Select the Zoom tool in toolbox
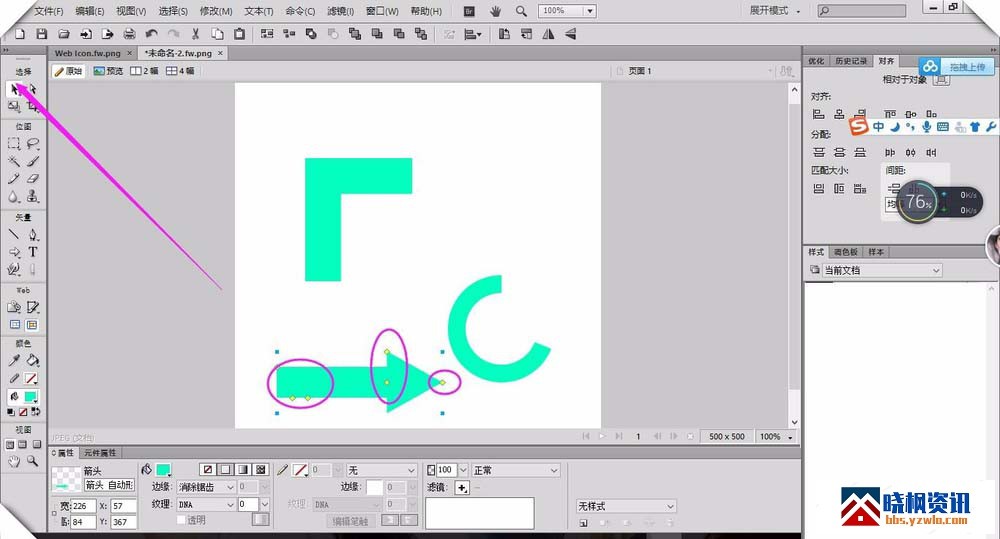The image size is (1000, 539). [x=33, y=461]
